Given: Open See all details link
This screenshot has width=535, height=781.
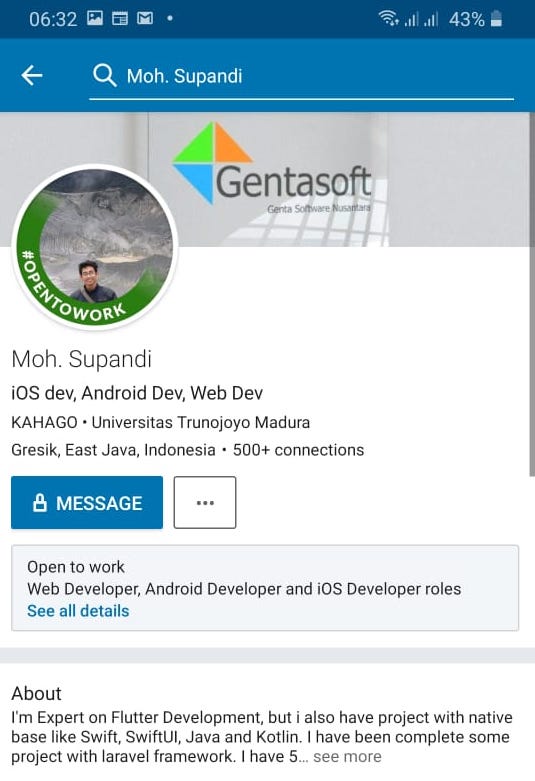Looking at the screenshot, I should coord(78,611).
